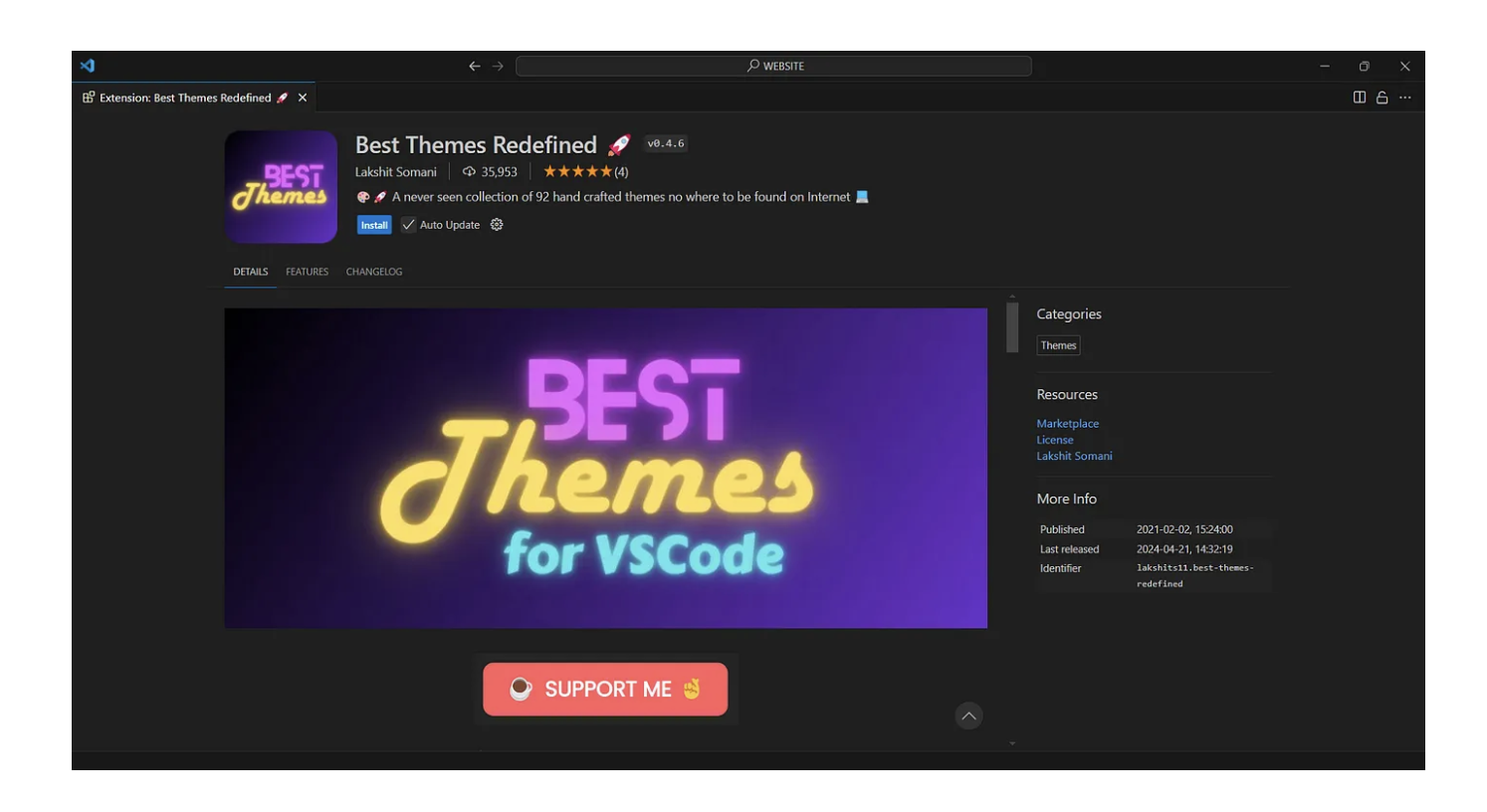
Task: Click the install count download cloud icon
Action: 469,172
